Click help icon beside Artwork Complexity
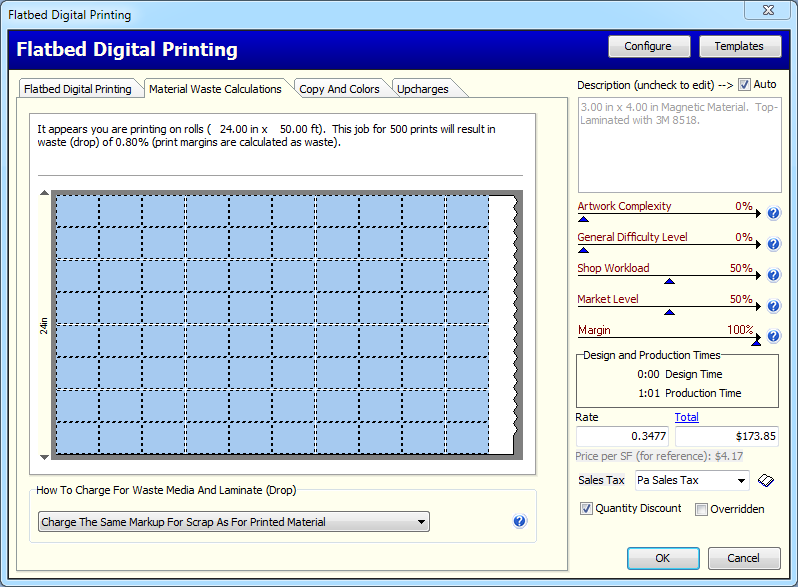The height and width of the screenshot is (587, 798). click(773, 213)
